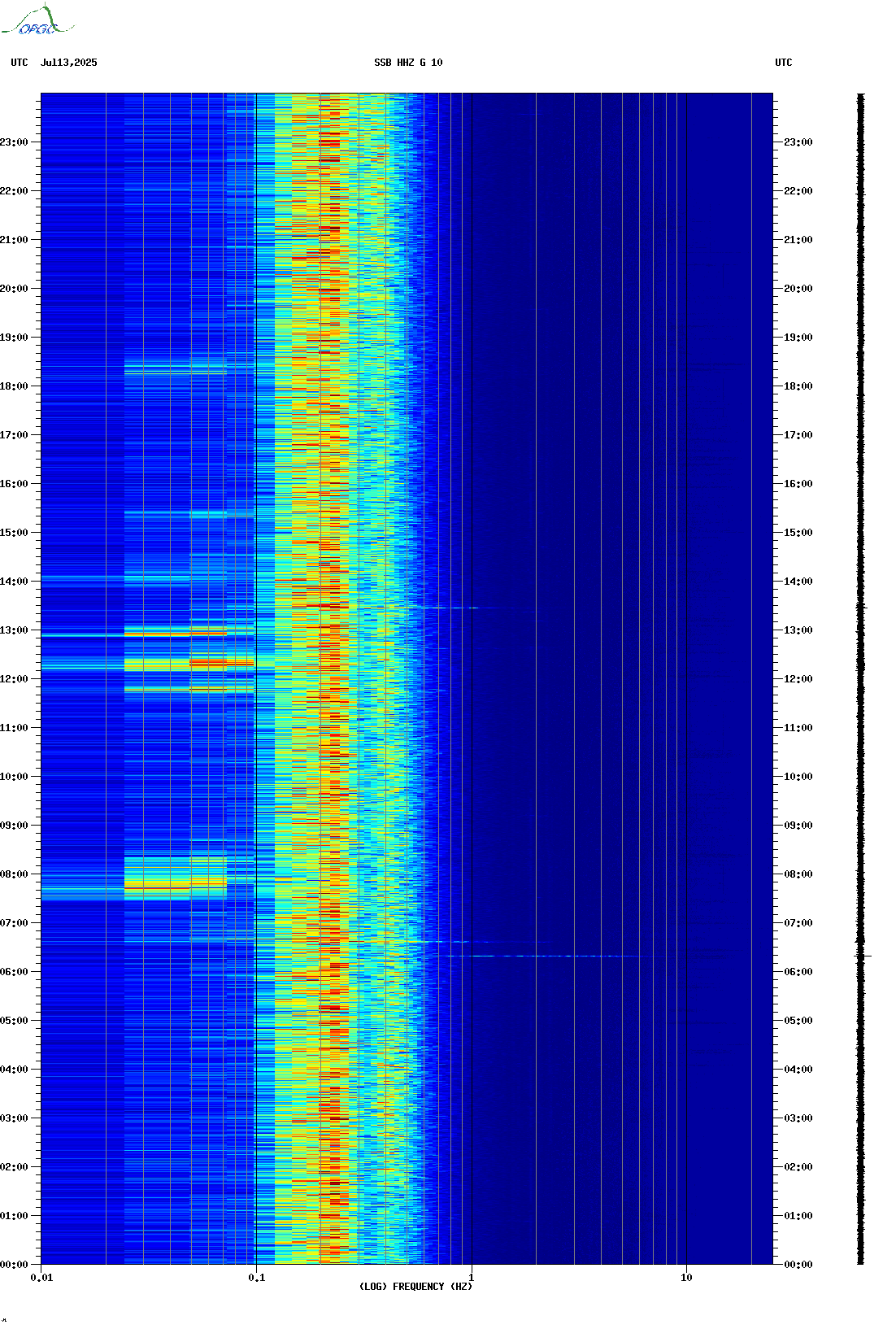Click the spectrogram plot image

(x=407, y=678)
